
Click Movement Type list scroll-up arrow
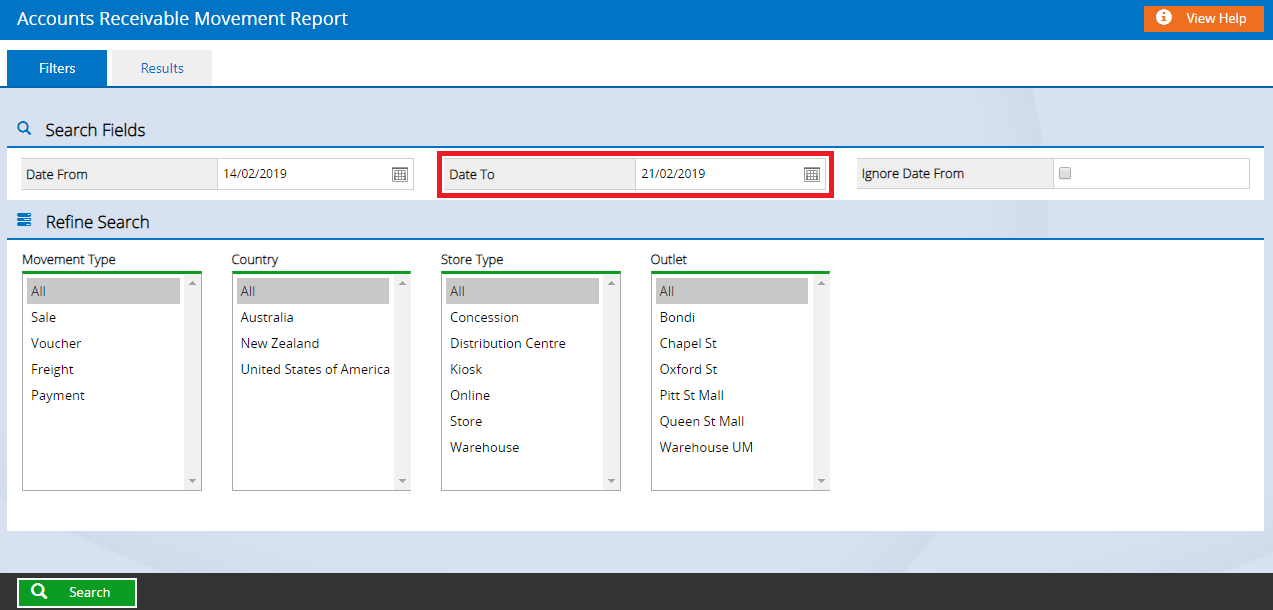tap(193, 283)
